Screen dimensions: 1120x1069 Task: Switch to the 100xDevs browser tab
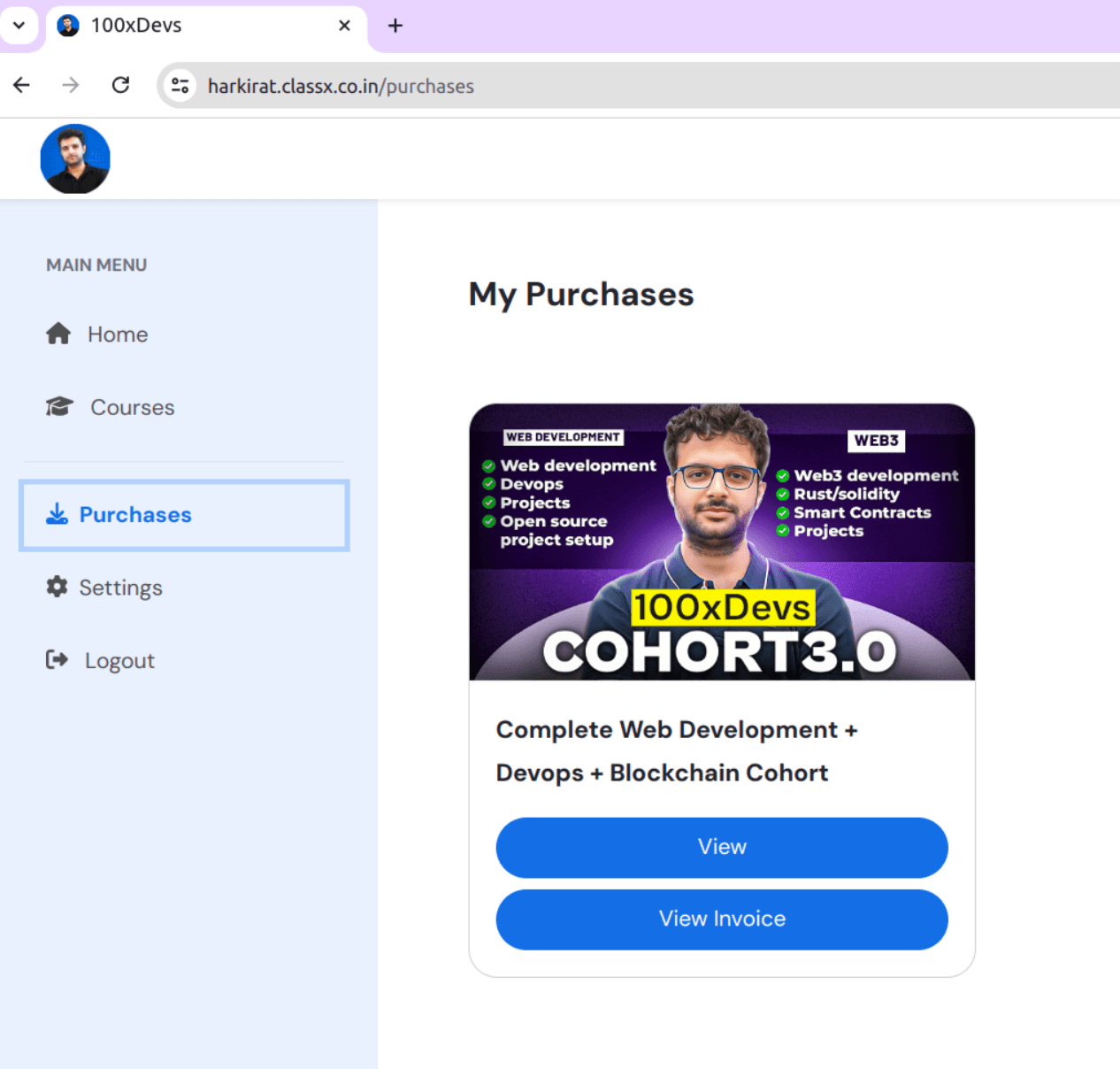pyautogui.click(x=177, y=26)
